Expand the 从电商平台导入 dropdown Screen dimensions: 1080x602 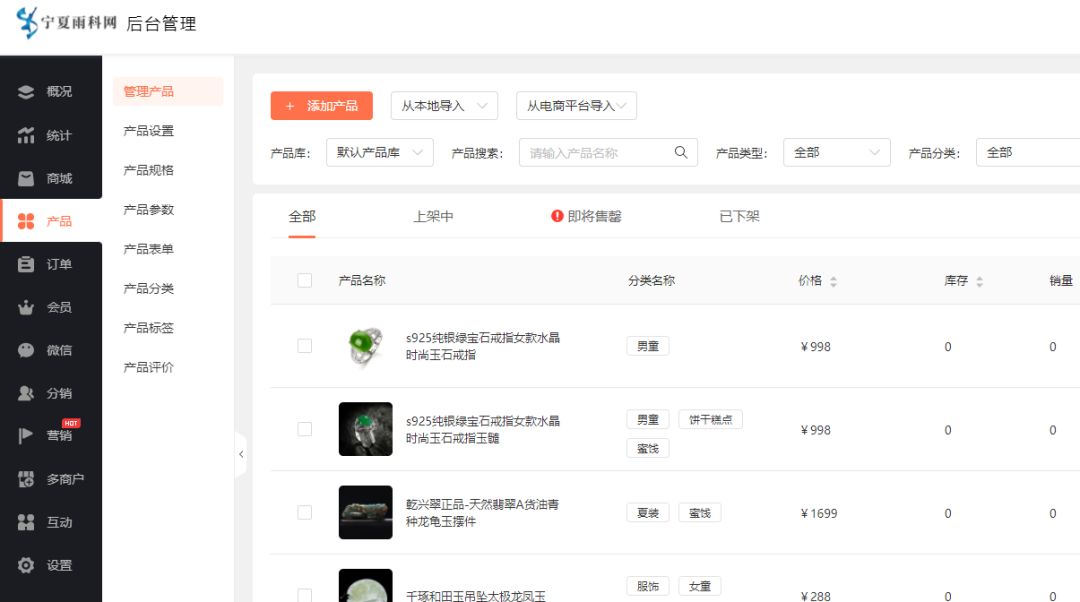[577, 105]
